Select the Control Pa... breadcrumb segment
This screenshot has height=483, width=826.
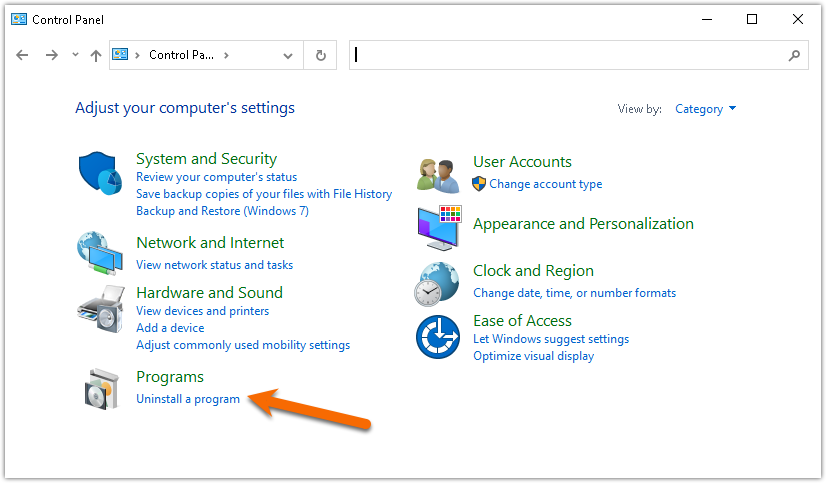(x=181, y=55)
